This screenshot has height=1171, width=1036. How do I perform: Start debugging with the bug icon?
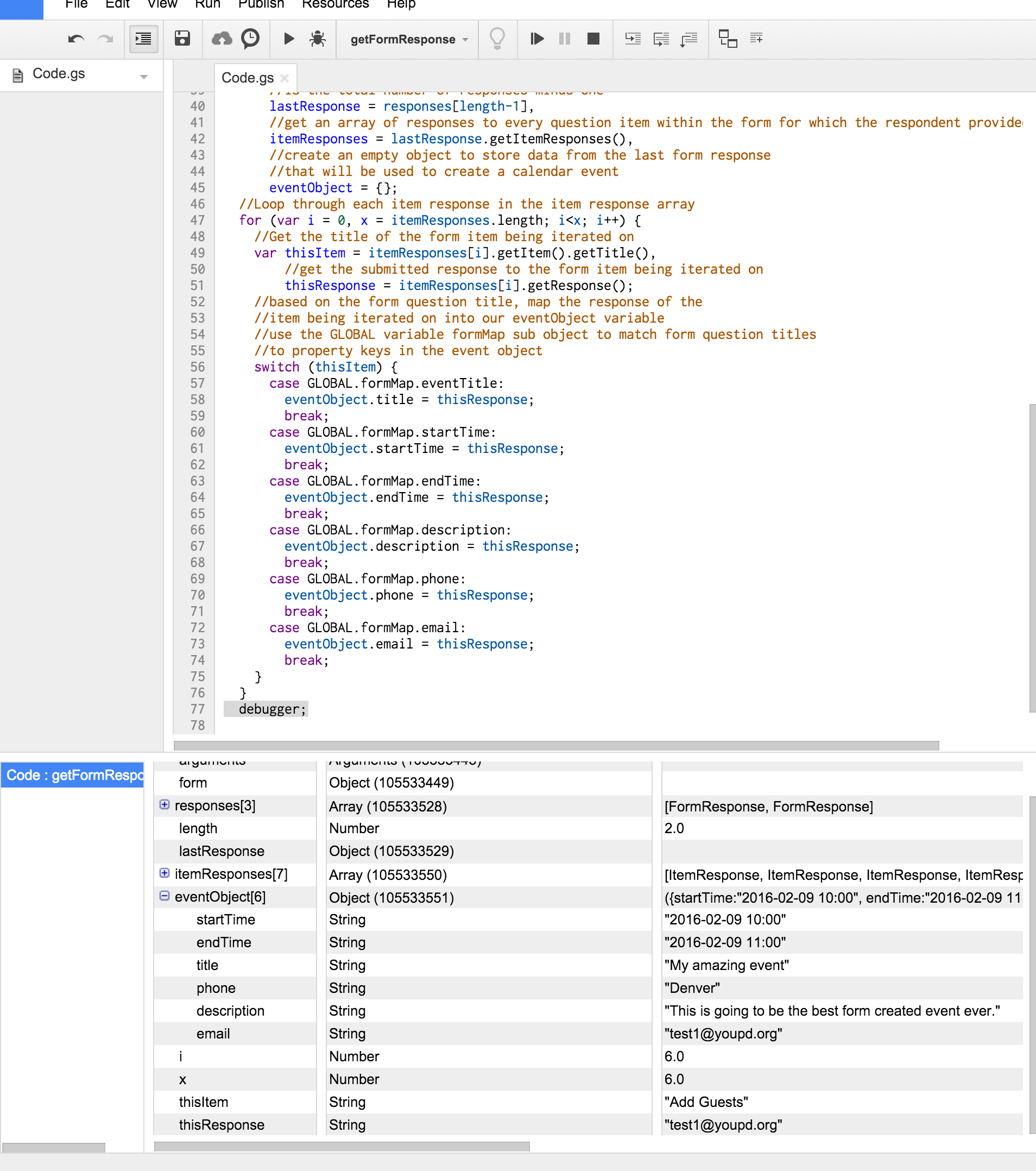[317, 39]
